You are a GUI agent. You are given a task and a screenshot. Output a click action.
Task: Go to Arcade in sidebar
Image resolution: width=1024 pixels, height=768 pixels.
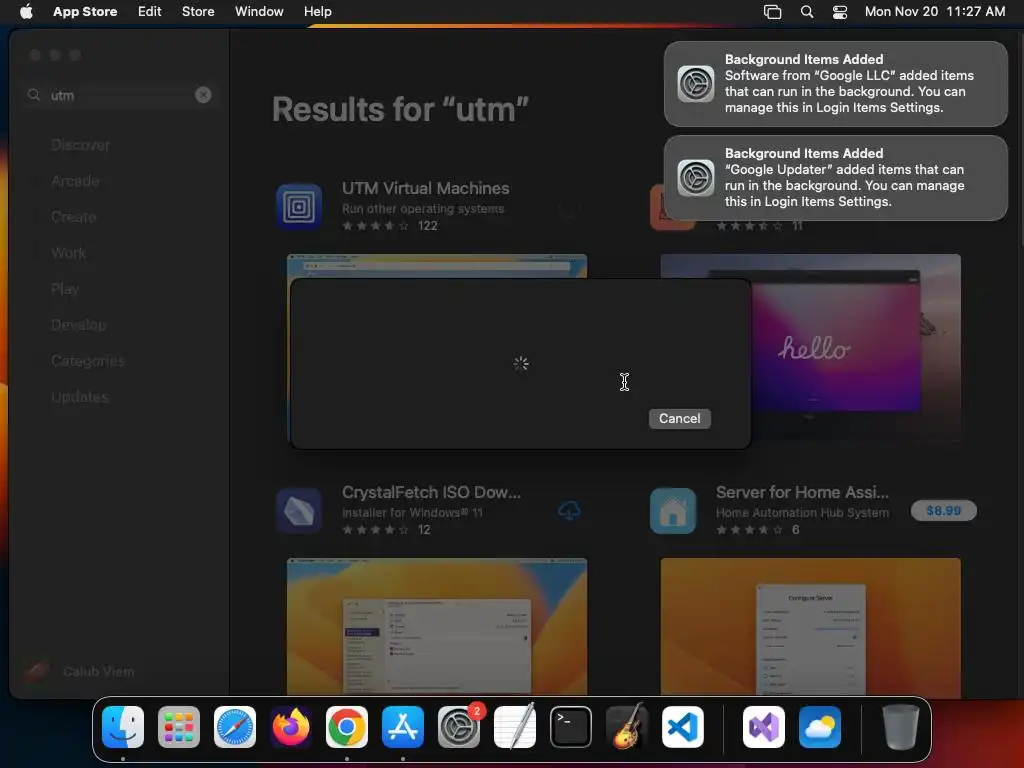[75, 181]
